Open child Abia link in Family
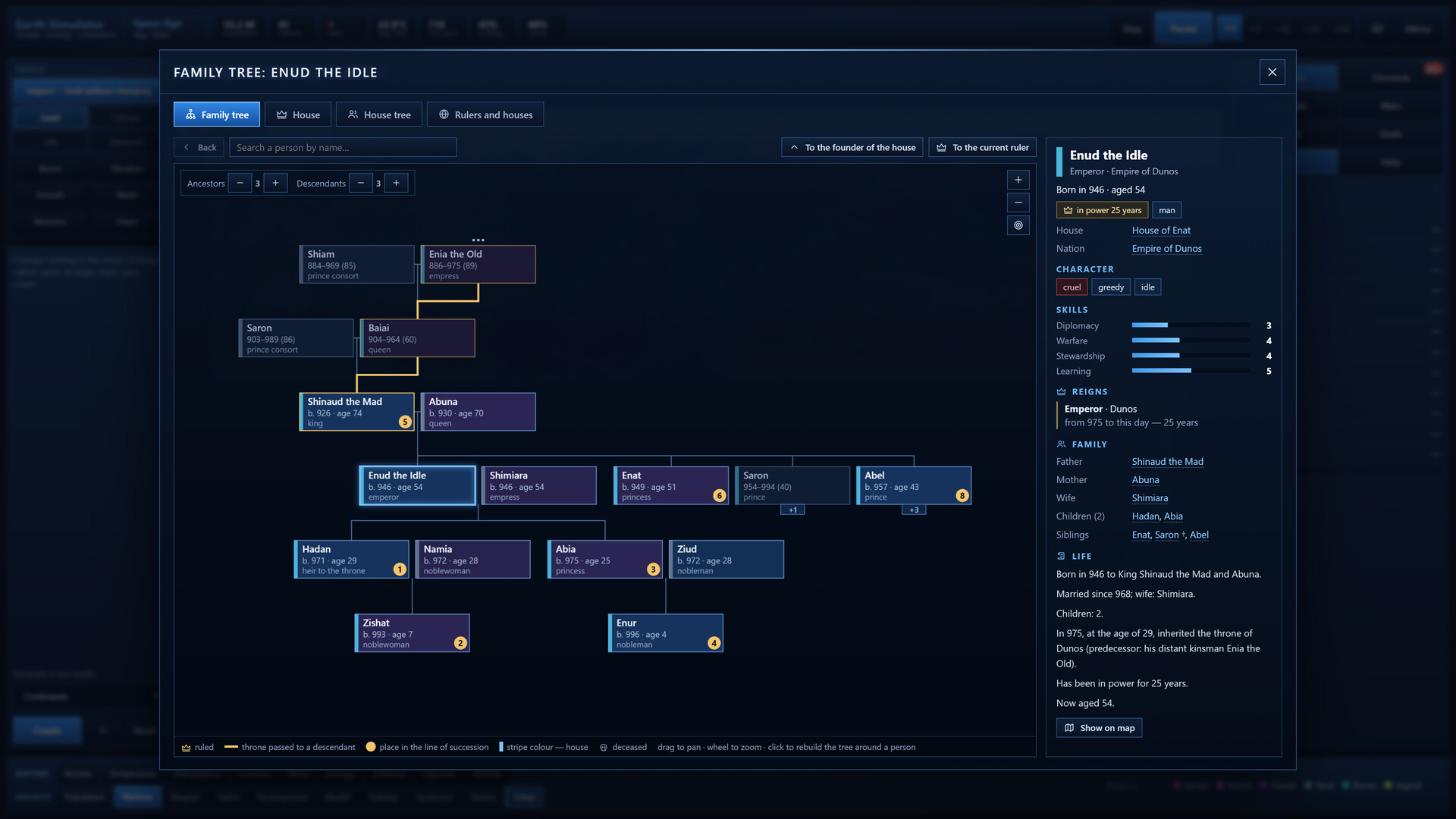The height and width of the screenshot is (819, 1456). click(1173, 516)
